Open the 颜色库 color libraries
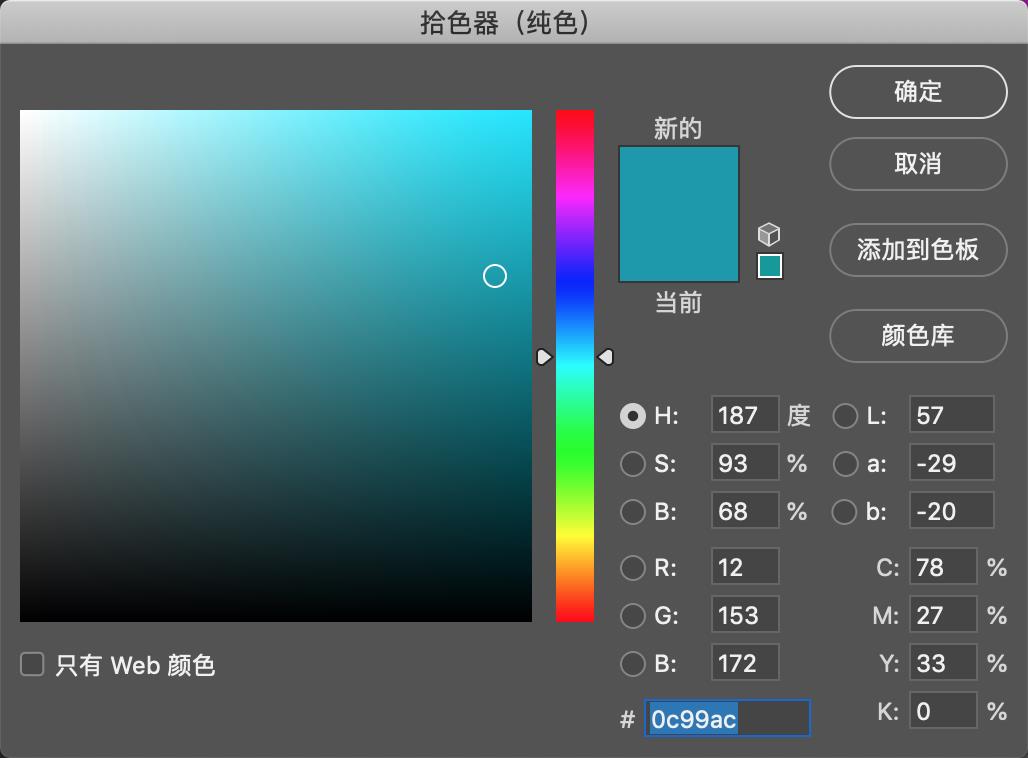The width and height of the screenshot is (1028, 758). (x=917, y=336)
